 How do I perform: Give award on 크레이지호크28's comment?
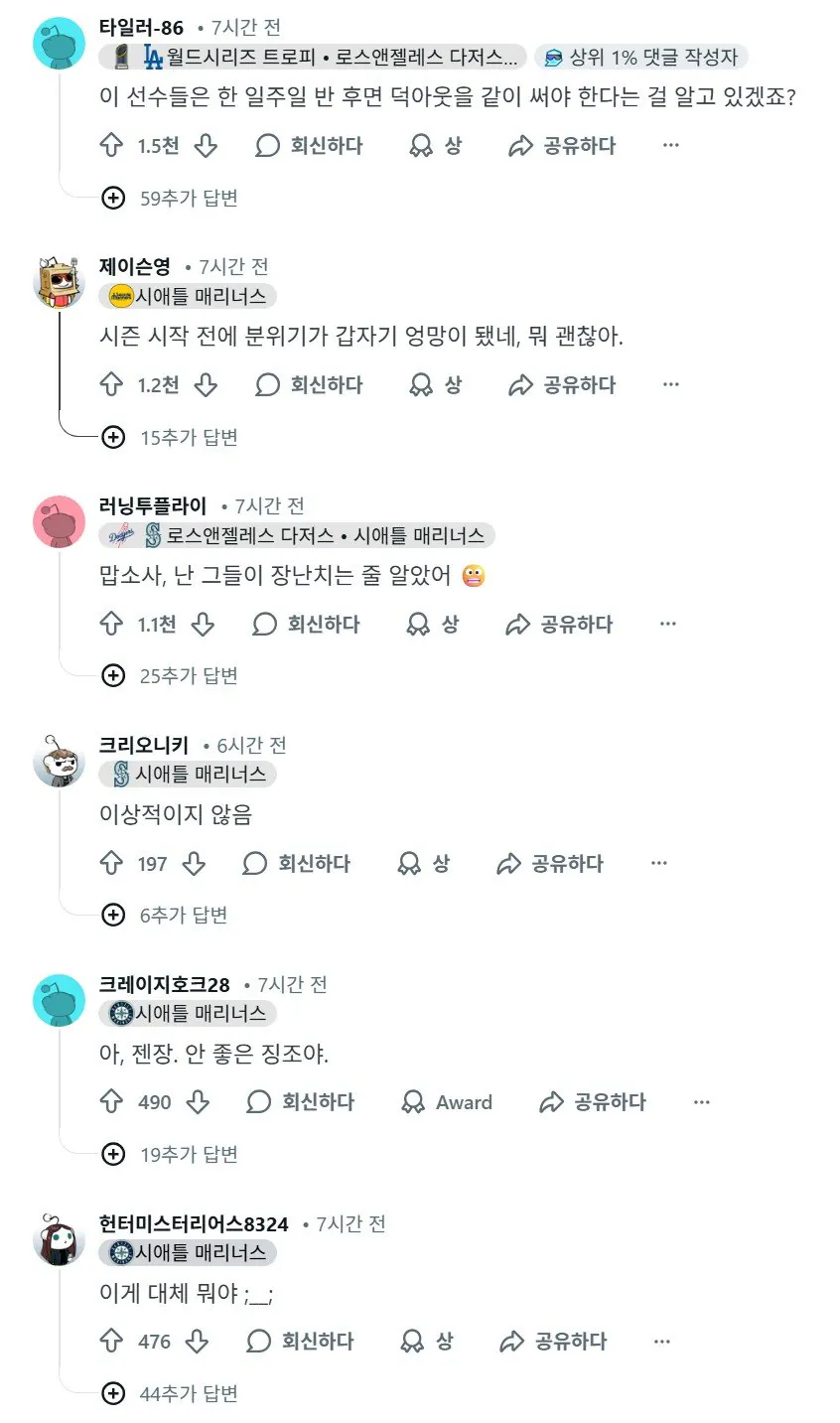click(447, 1102)
